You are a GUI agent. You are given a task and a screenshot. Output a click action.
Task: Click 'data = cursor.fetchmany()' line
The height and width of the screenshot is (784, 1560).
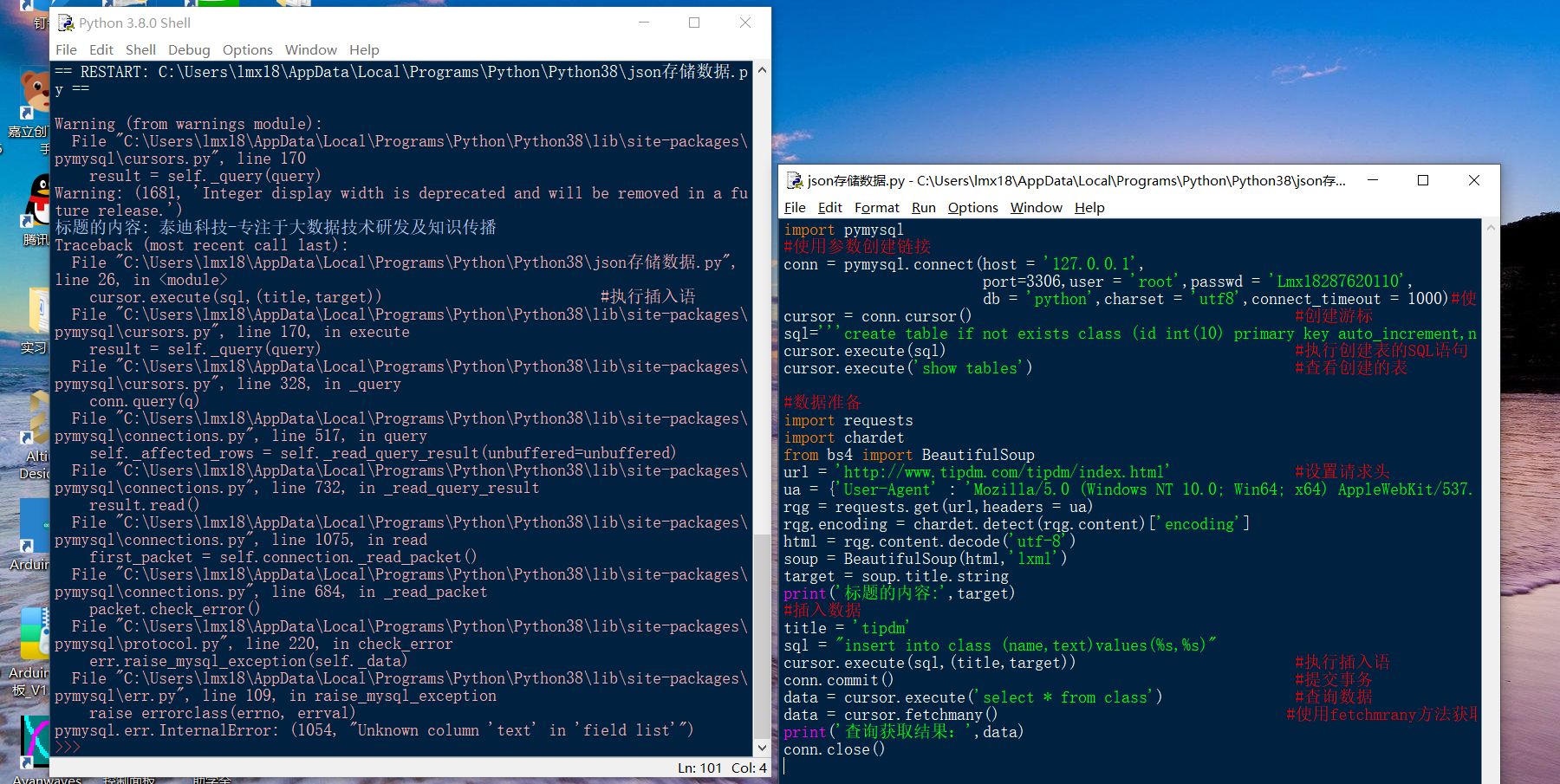[x=891, y=715]
